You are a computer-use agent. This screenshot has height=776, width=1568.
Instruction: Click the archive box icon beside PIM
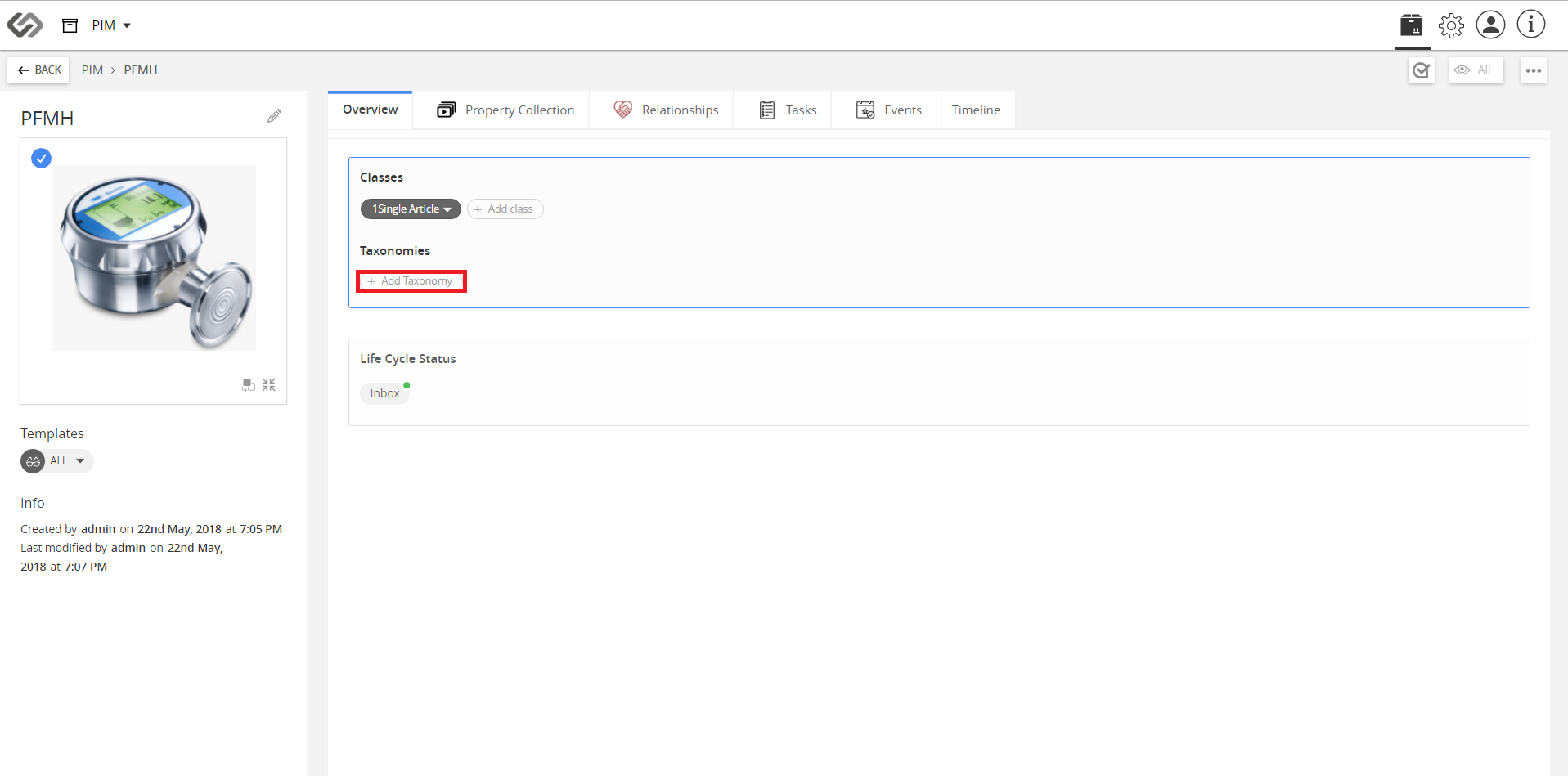click(70, 25)
